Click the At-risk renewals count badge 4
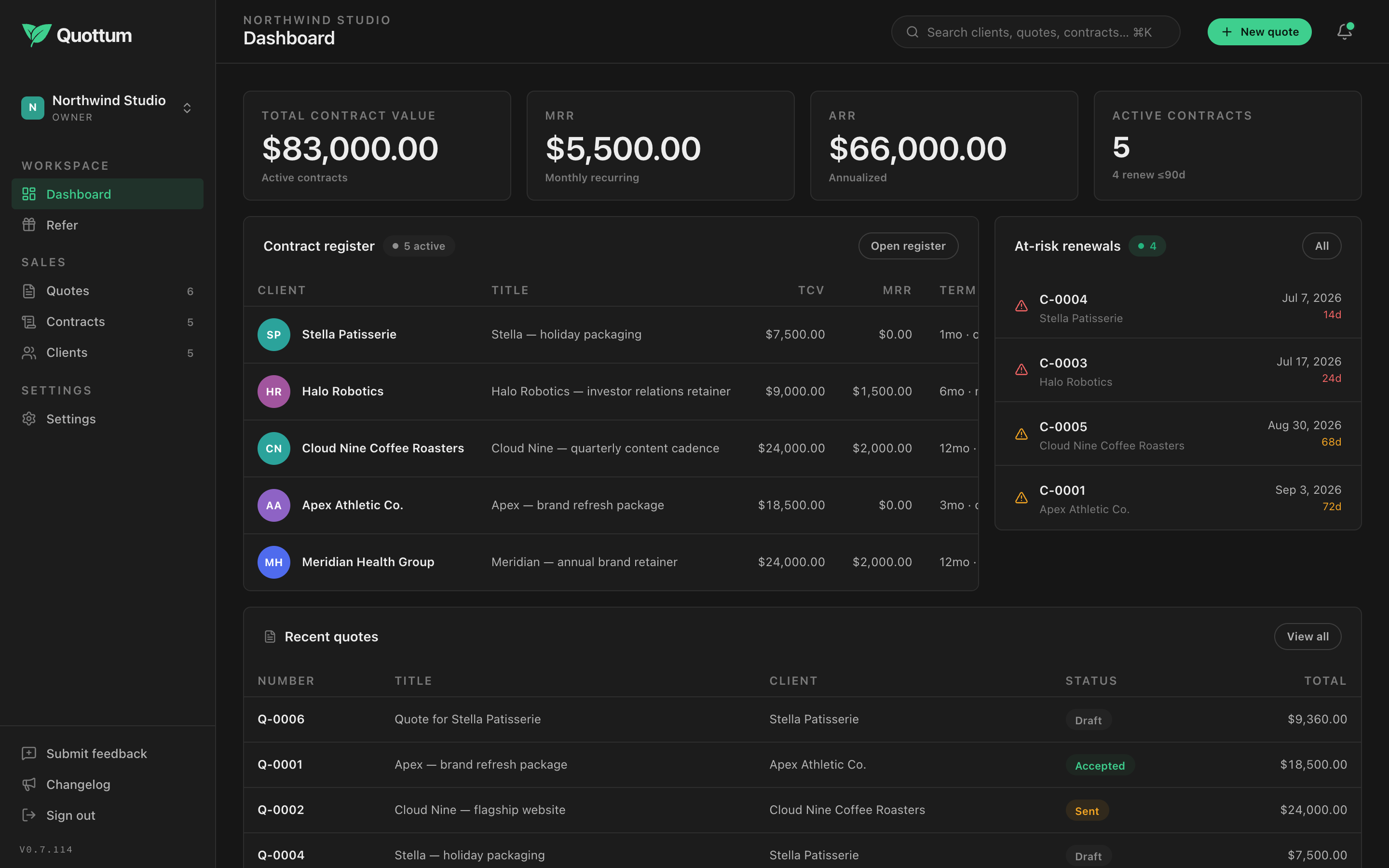 click(1147, 246)
